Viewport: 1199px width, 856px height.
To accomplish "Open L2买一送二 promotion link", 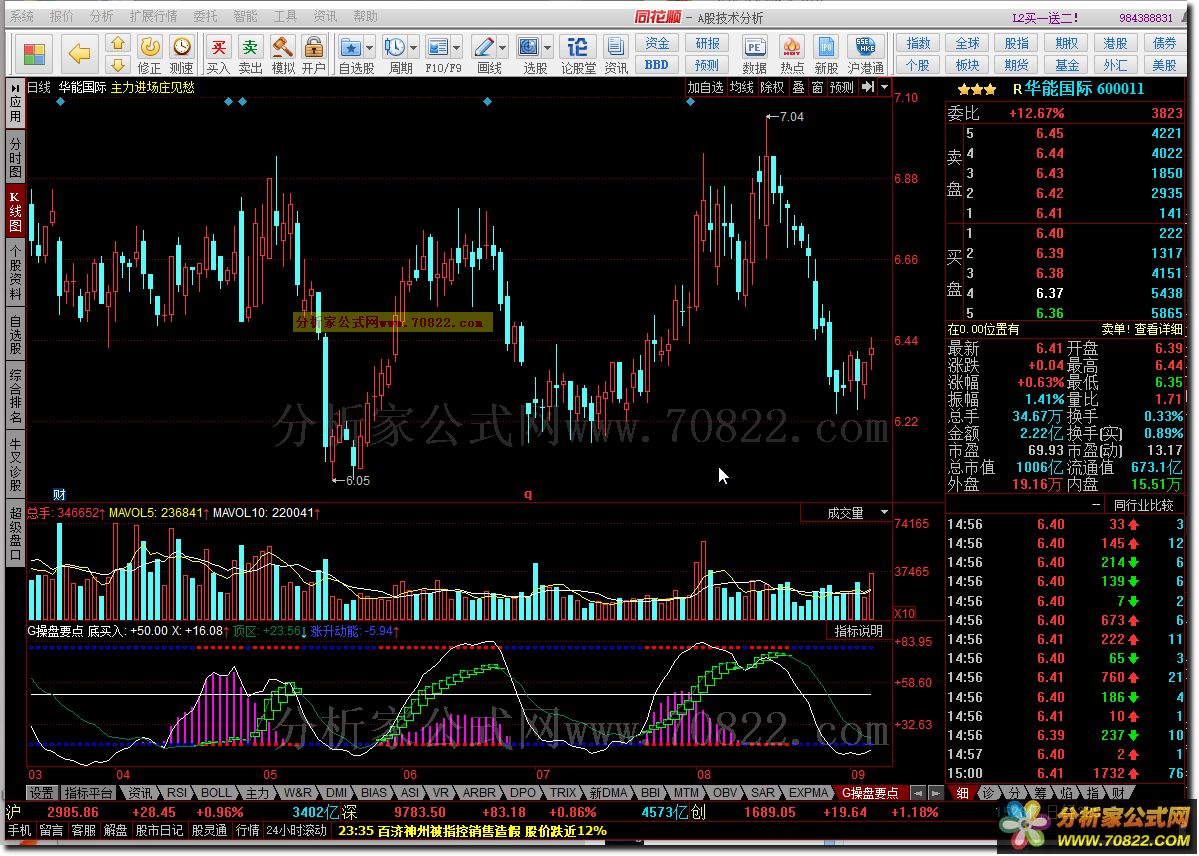I will click(x=1045, y=17).
